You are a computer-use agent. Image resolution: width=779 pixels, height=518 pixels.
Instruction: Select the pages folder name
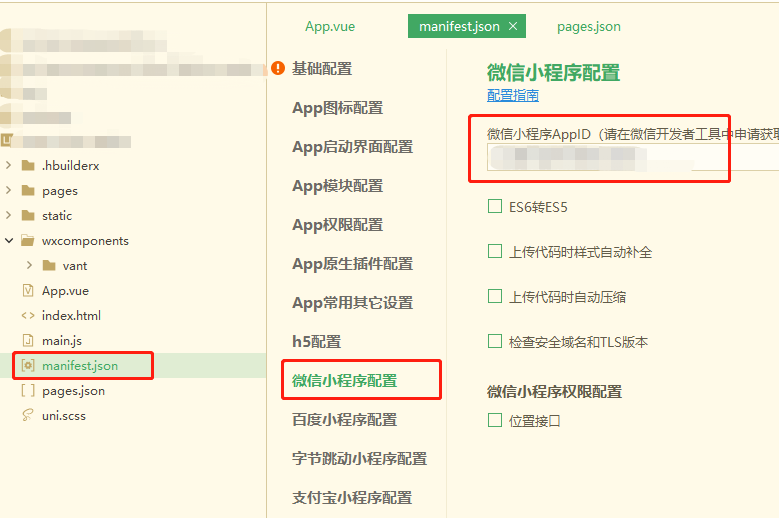[x=60, y=191]
